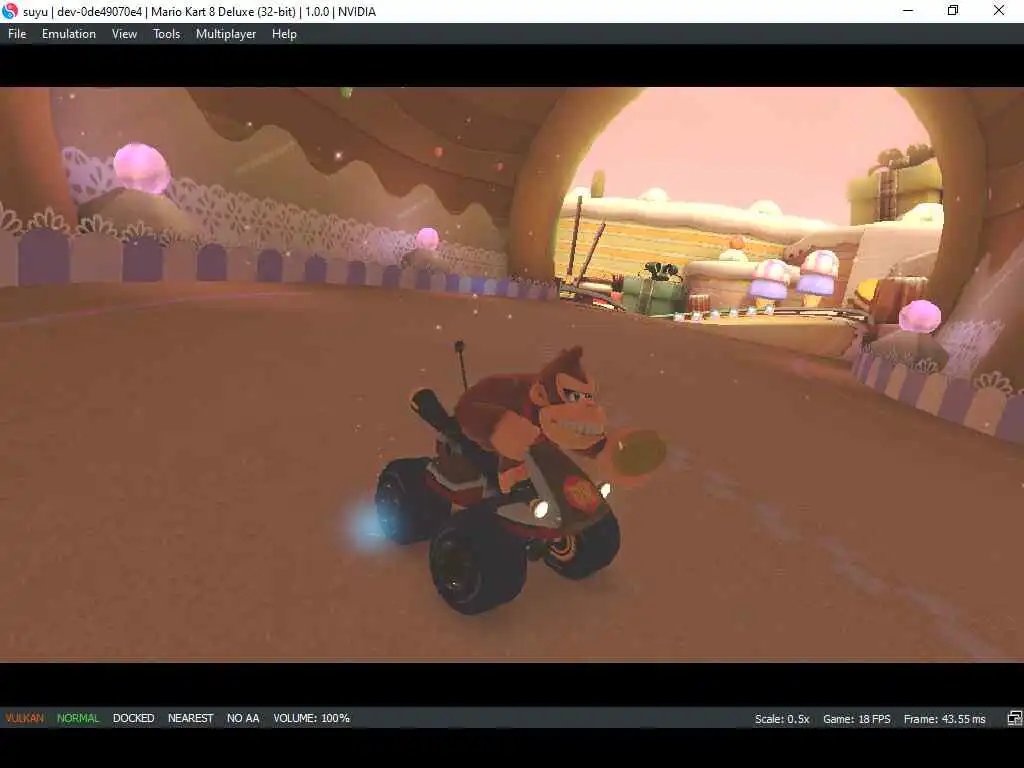
Task: Restore down the suyu window
Action: (953, 10)
